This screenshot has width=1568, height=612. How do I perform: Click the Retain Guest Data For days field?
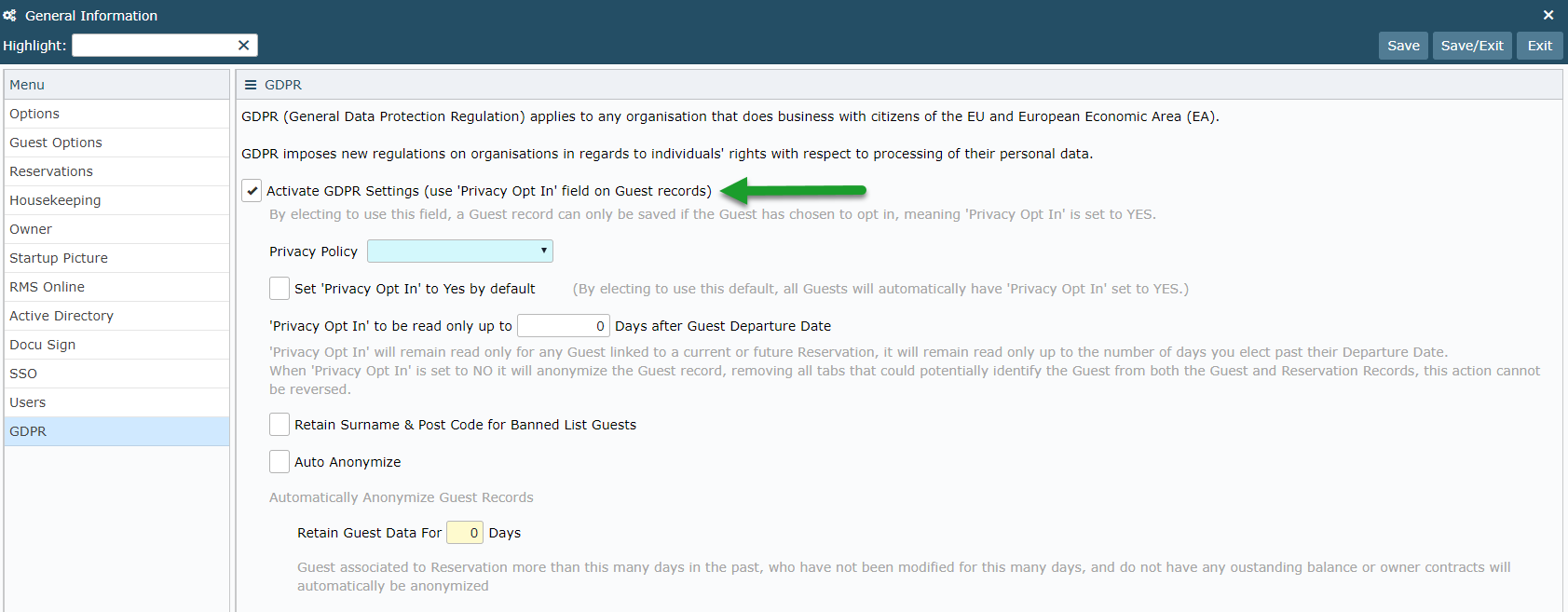click(465, 533)
